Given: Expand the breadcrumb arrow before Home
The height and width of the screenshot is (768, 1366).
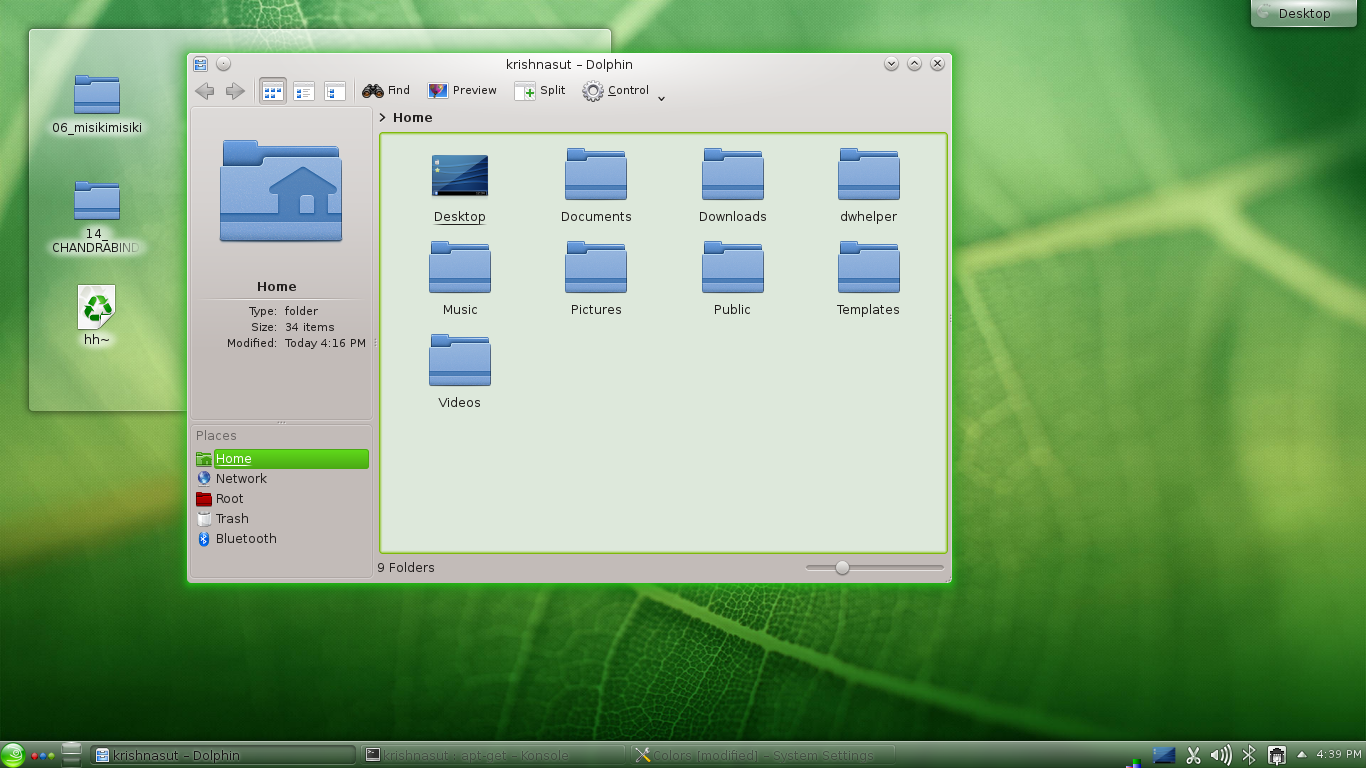Looking at the screenshot, I should [383, 117].
